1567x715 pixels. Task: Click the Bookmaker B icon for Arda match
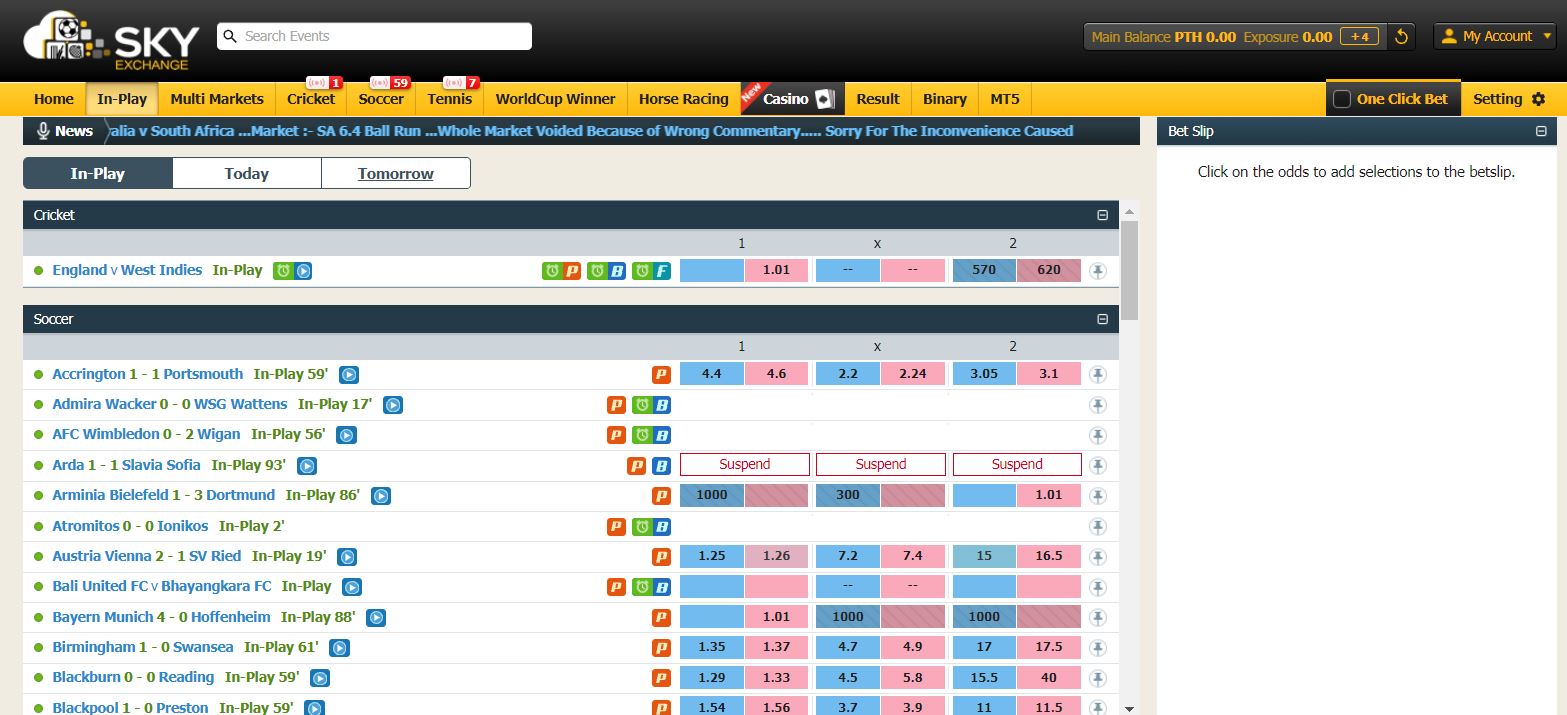pos(661,466)
